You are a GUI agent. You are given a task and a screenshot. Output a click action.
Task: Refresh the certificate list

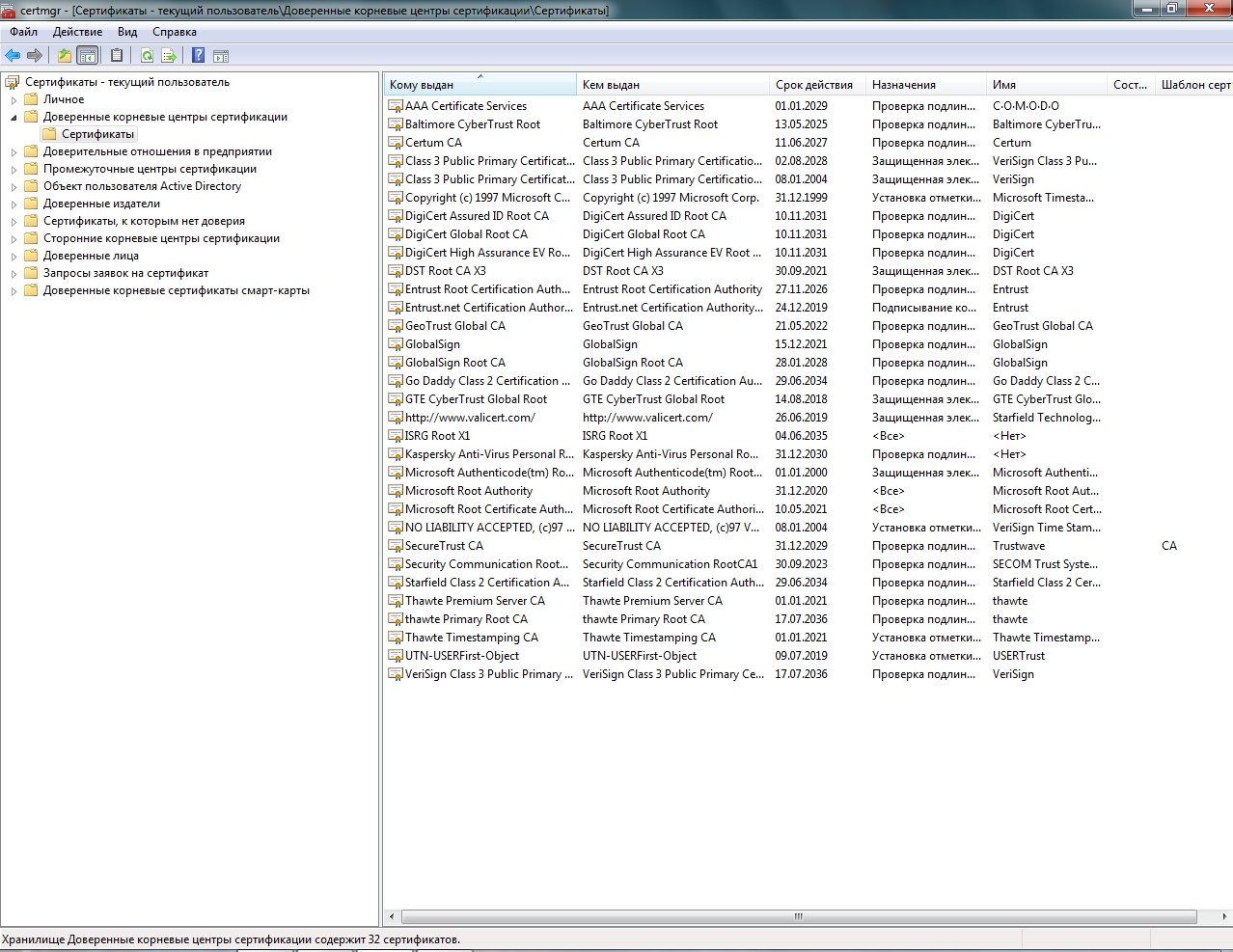pyautogui.click(x=147, y=56)
